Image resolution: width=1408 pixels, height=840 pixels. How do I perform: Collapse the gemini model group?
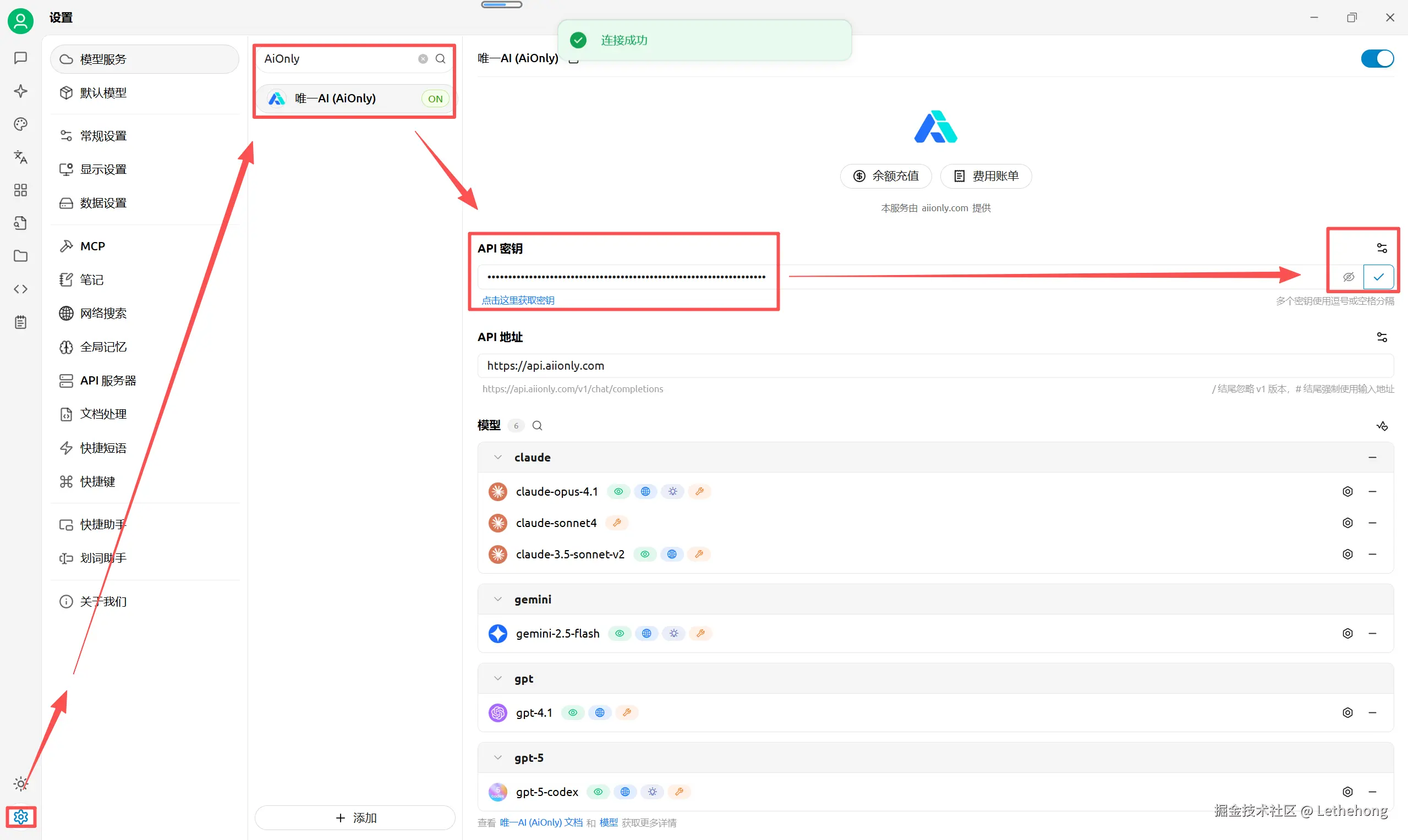point(497,600)
